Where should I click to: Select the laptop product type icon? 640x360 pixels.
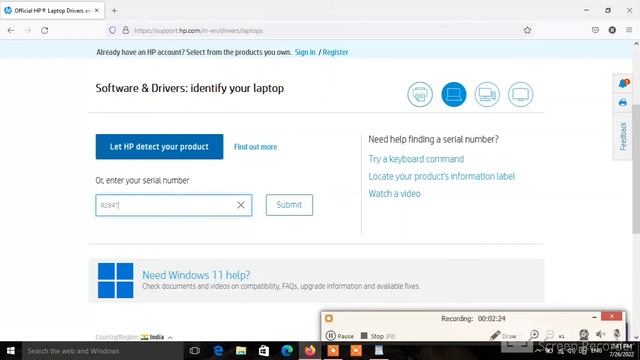(453, 94)
